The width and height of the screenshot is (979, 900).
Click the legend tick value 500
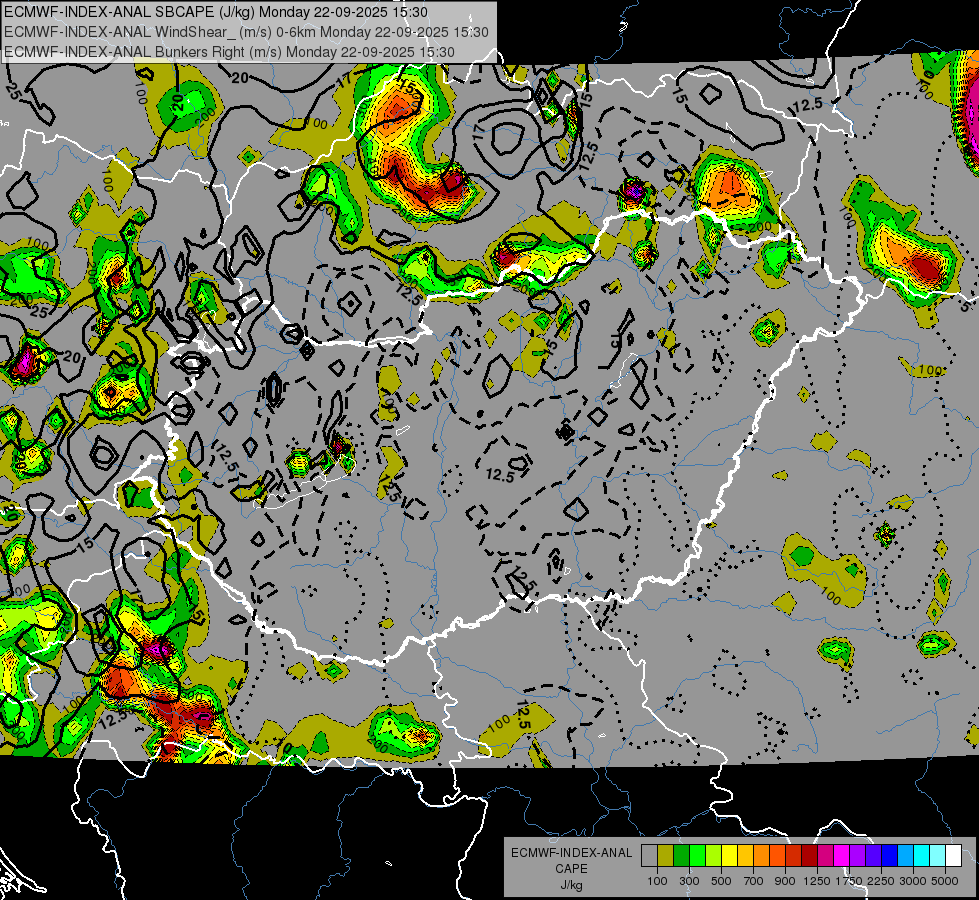721,881
